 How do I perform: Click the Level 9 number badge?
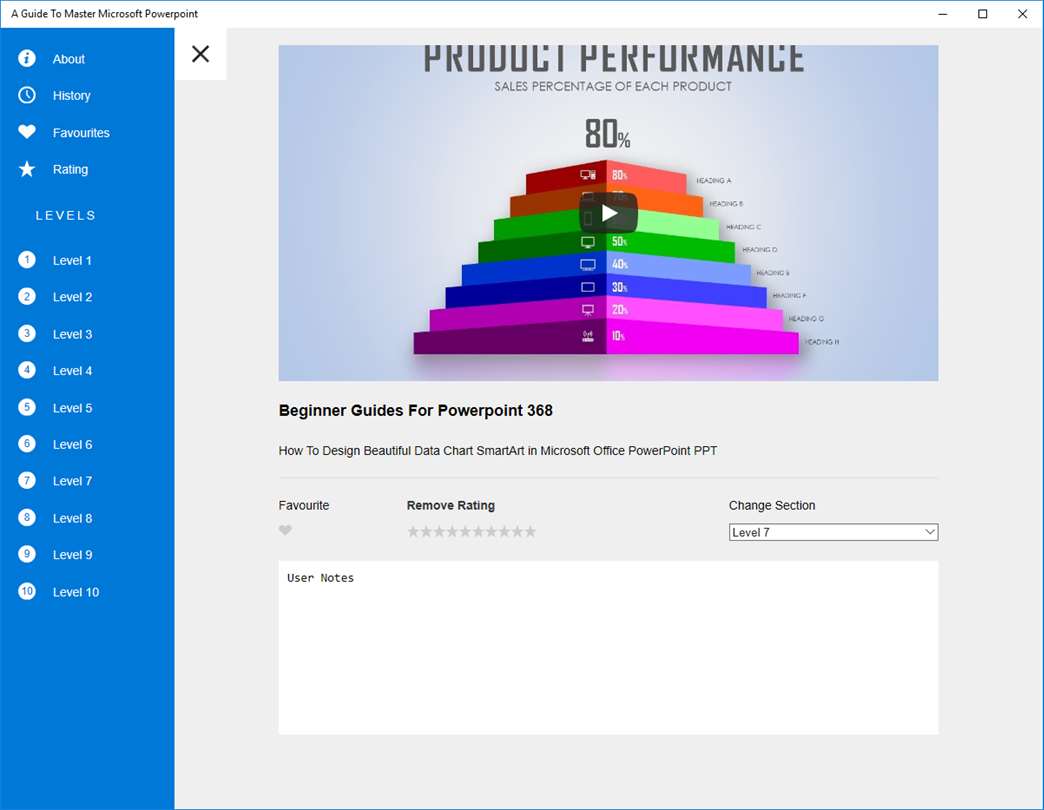click(x=27, y=554)
